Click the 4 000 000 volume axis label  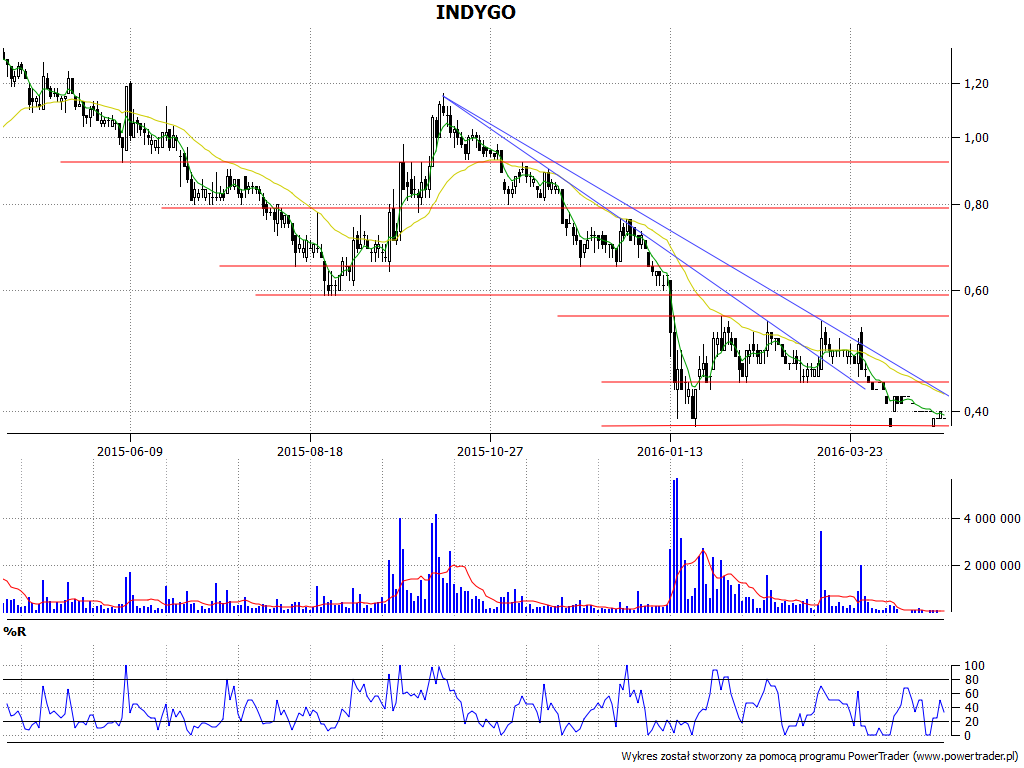(x=991, y=519)
